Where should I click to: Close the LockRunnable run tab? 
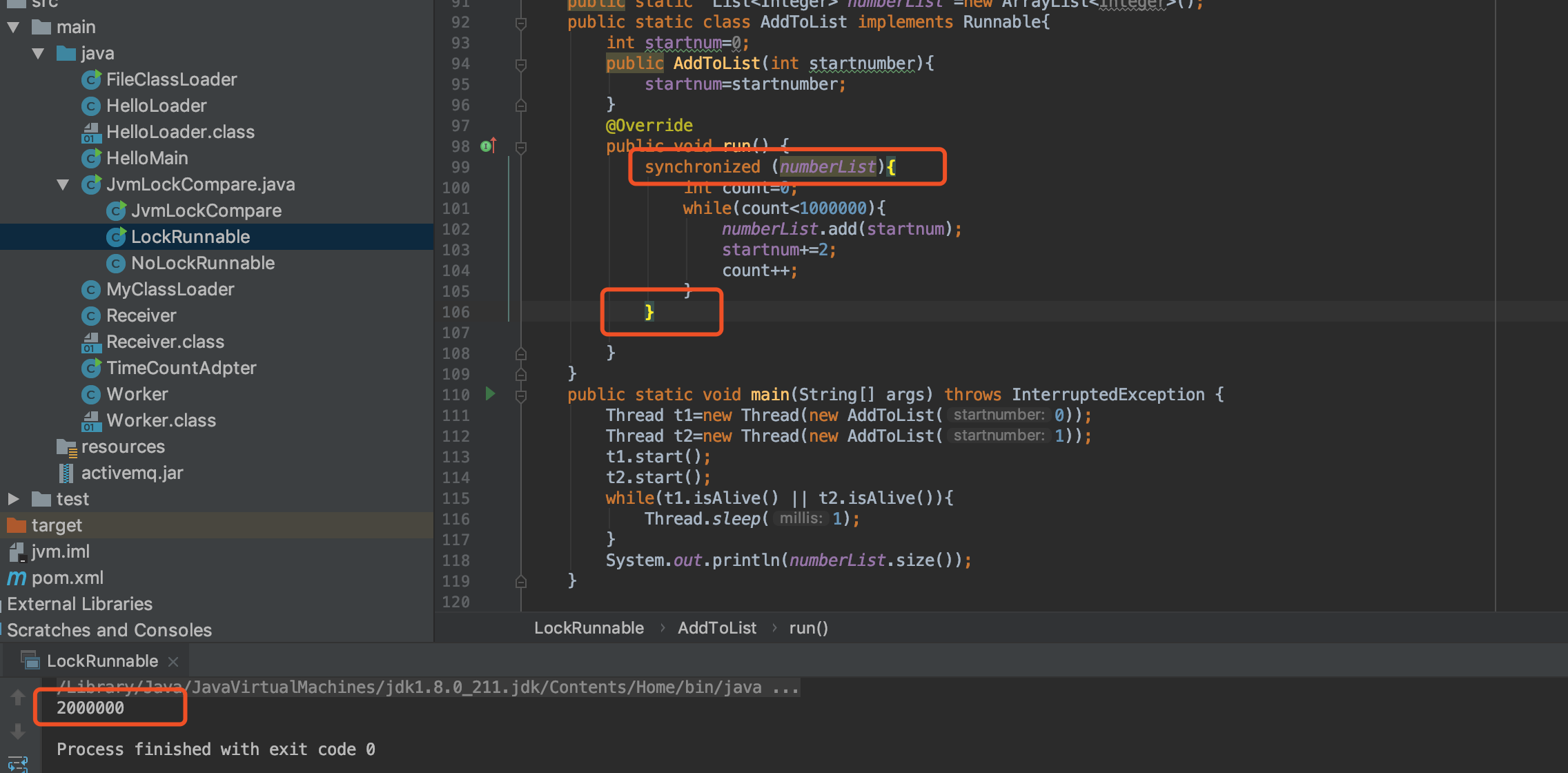173,661
